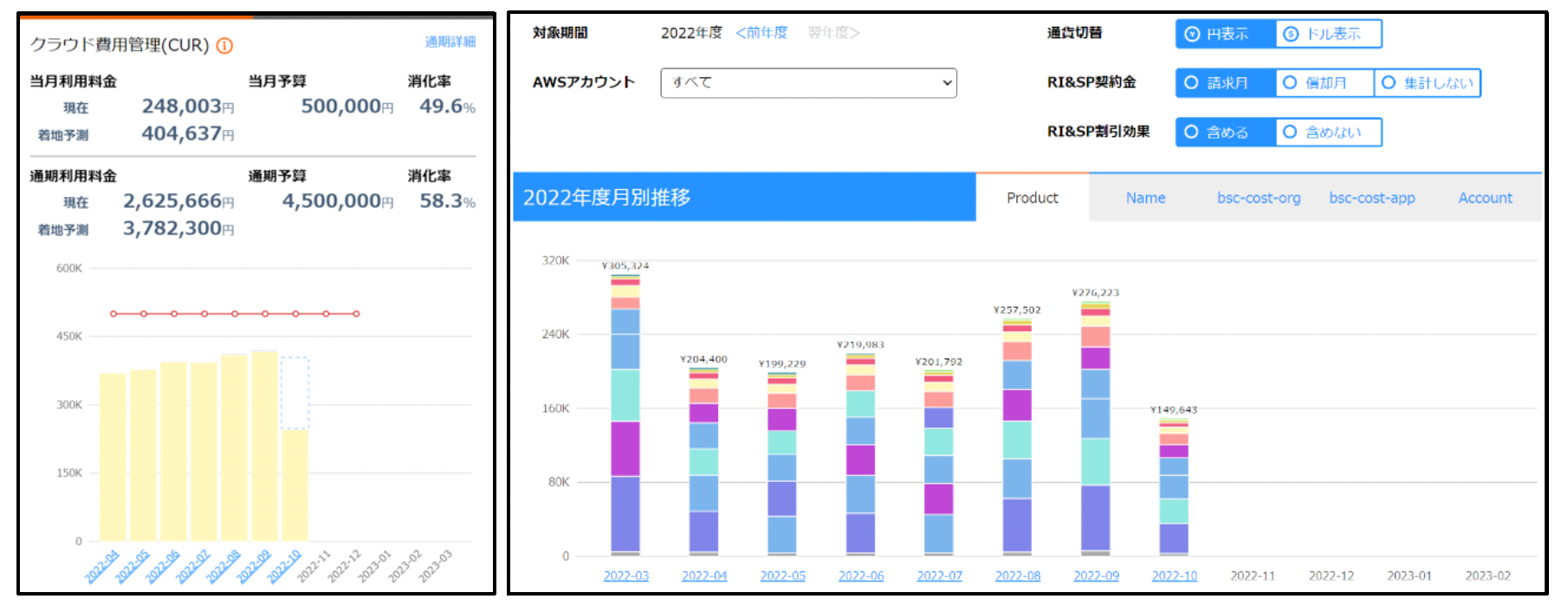Image resolution: width=1568 pixels, height=612 pixels.
Task: Click the 58.3% full-term consumption rate
Action: 447,200
